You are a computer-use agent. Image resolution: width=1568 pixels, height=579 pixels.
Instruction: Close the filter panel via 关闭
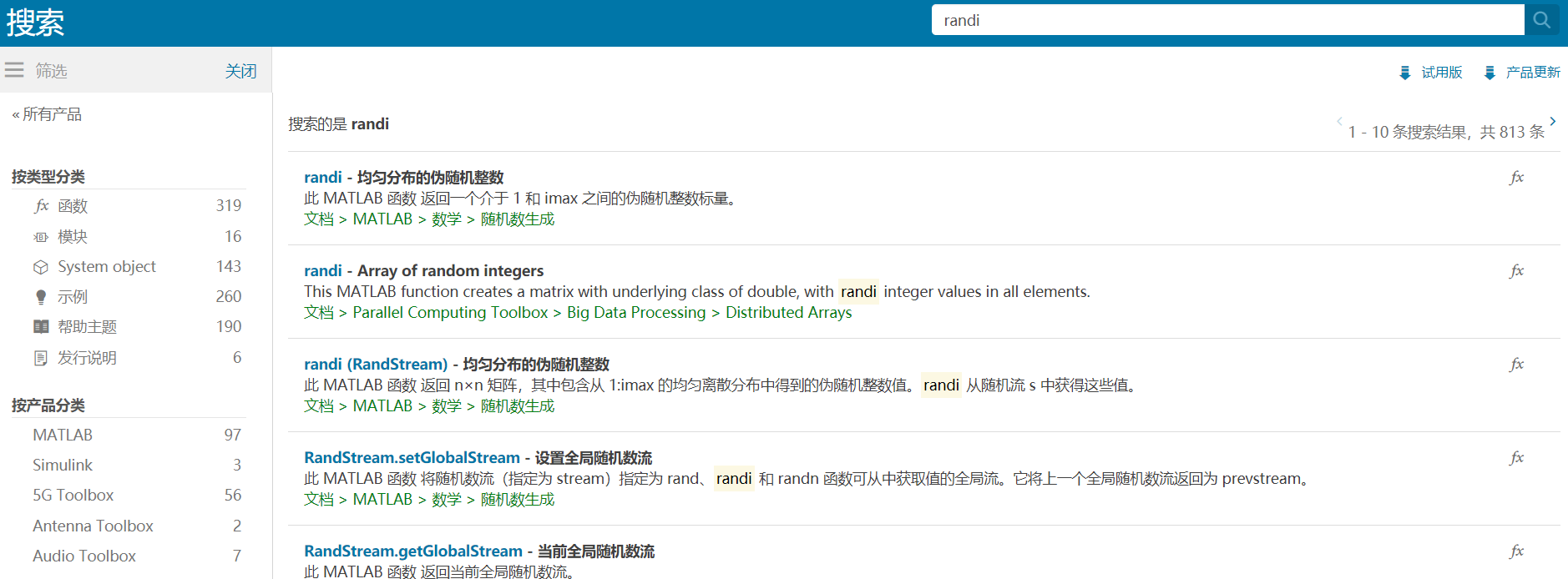[240, 71]
